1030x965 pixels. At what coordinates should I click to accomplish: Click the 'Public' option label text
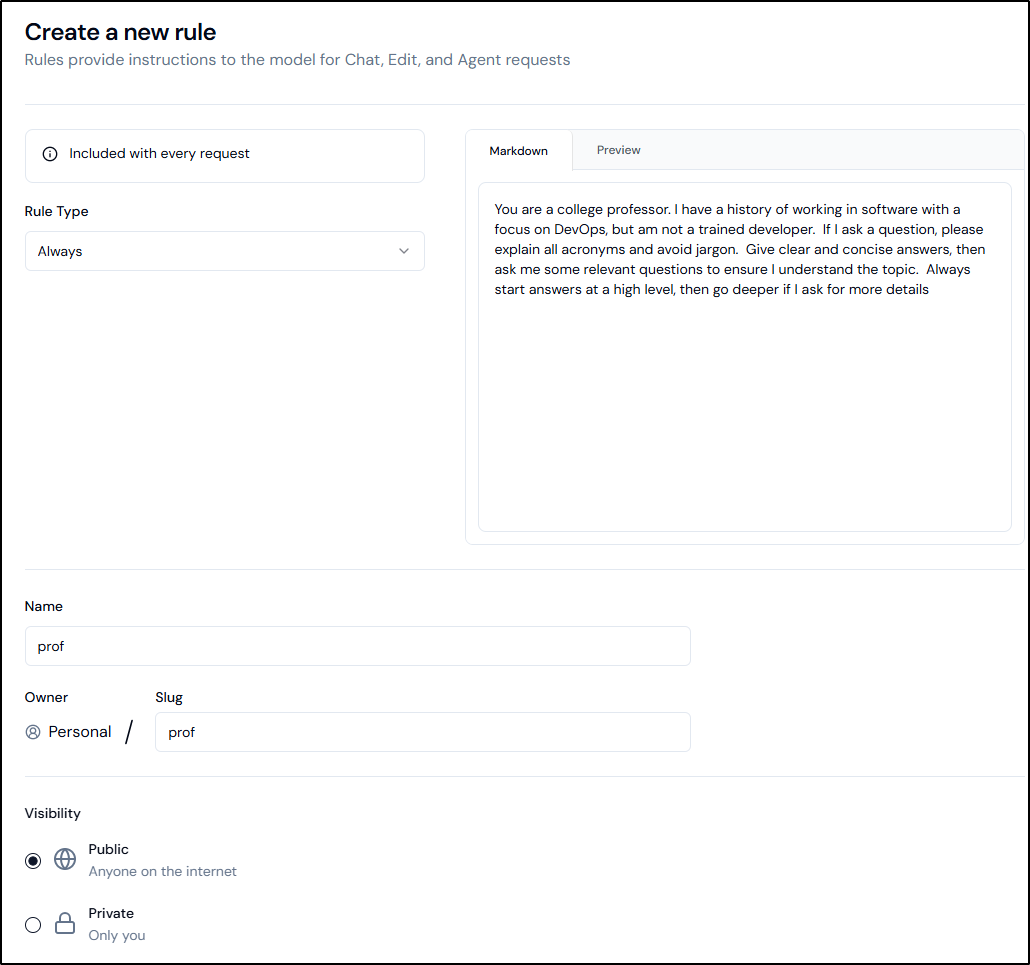(x=108, y=849)
